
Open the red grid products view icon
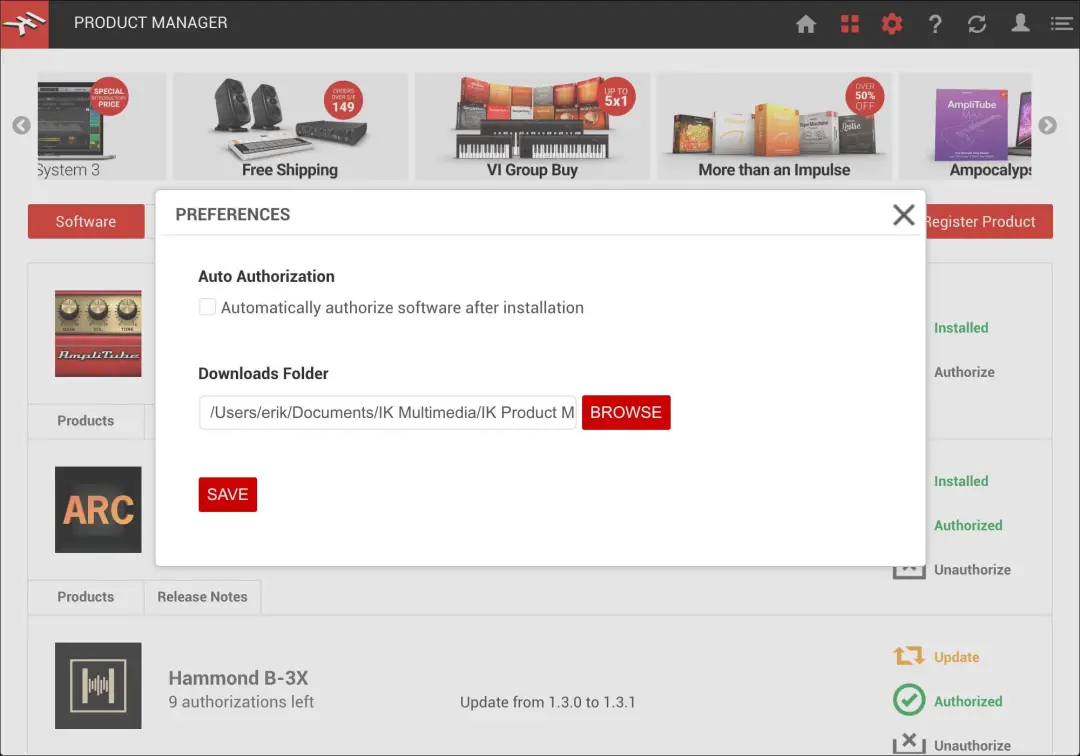point(850,24)
